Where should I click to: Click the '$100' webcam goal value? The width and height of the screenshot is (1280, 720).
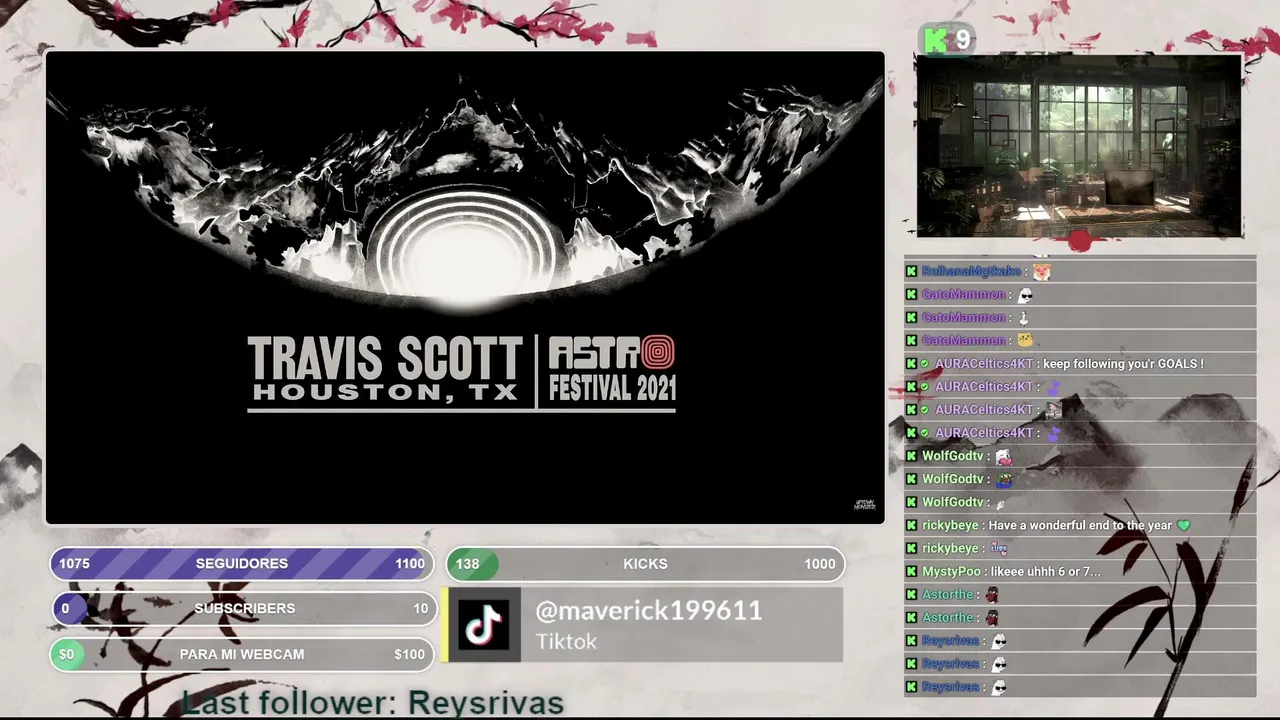pos(409,654)
